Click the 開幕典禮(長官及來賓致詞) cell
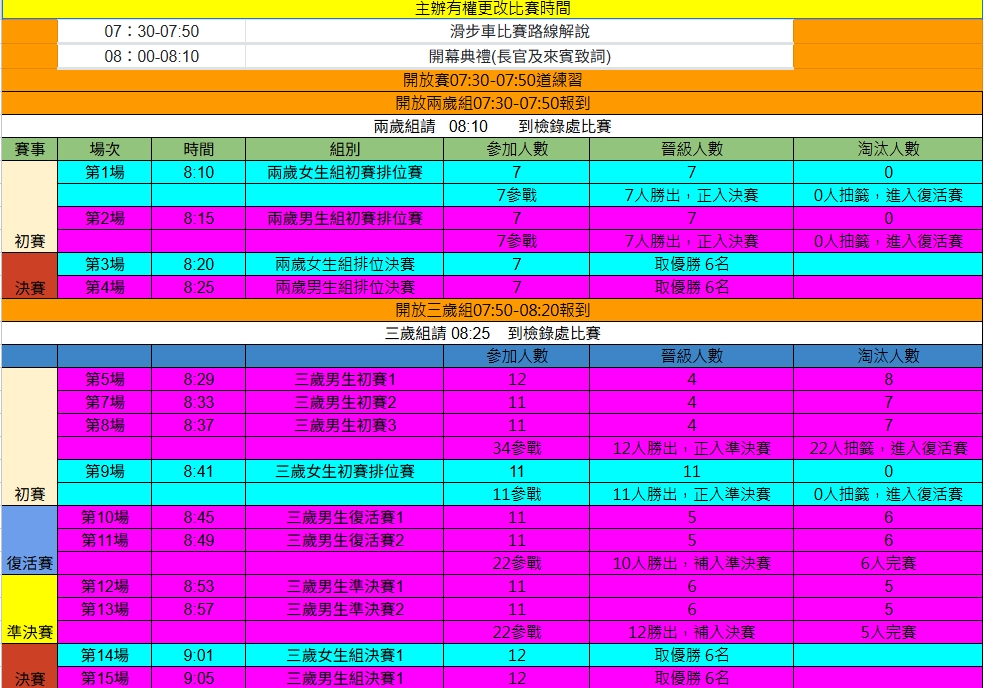 tap(519, 56)
